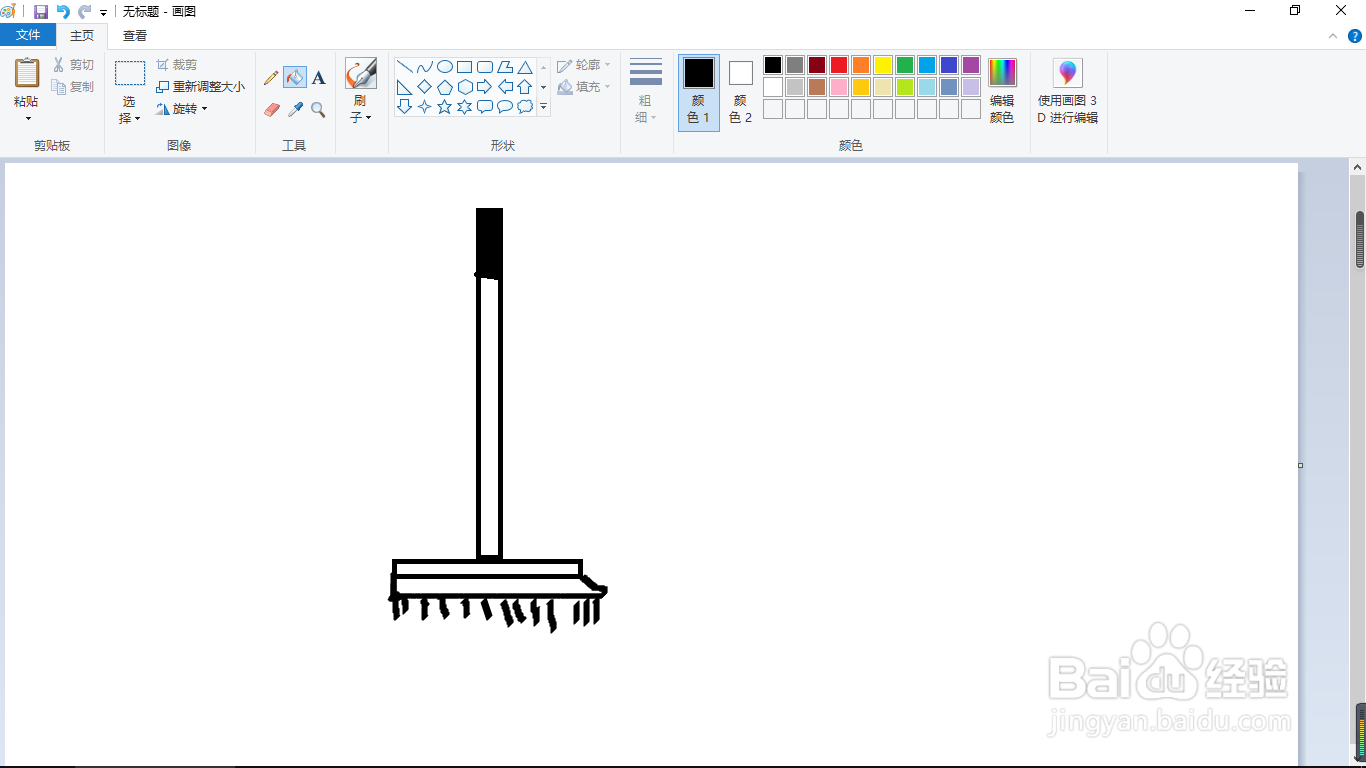Open the 粘贴 (Paste) dropdown arrow
Viewport: 1366px width, 768px height.
(x=27, y=118)
